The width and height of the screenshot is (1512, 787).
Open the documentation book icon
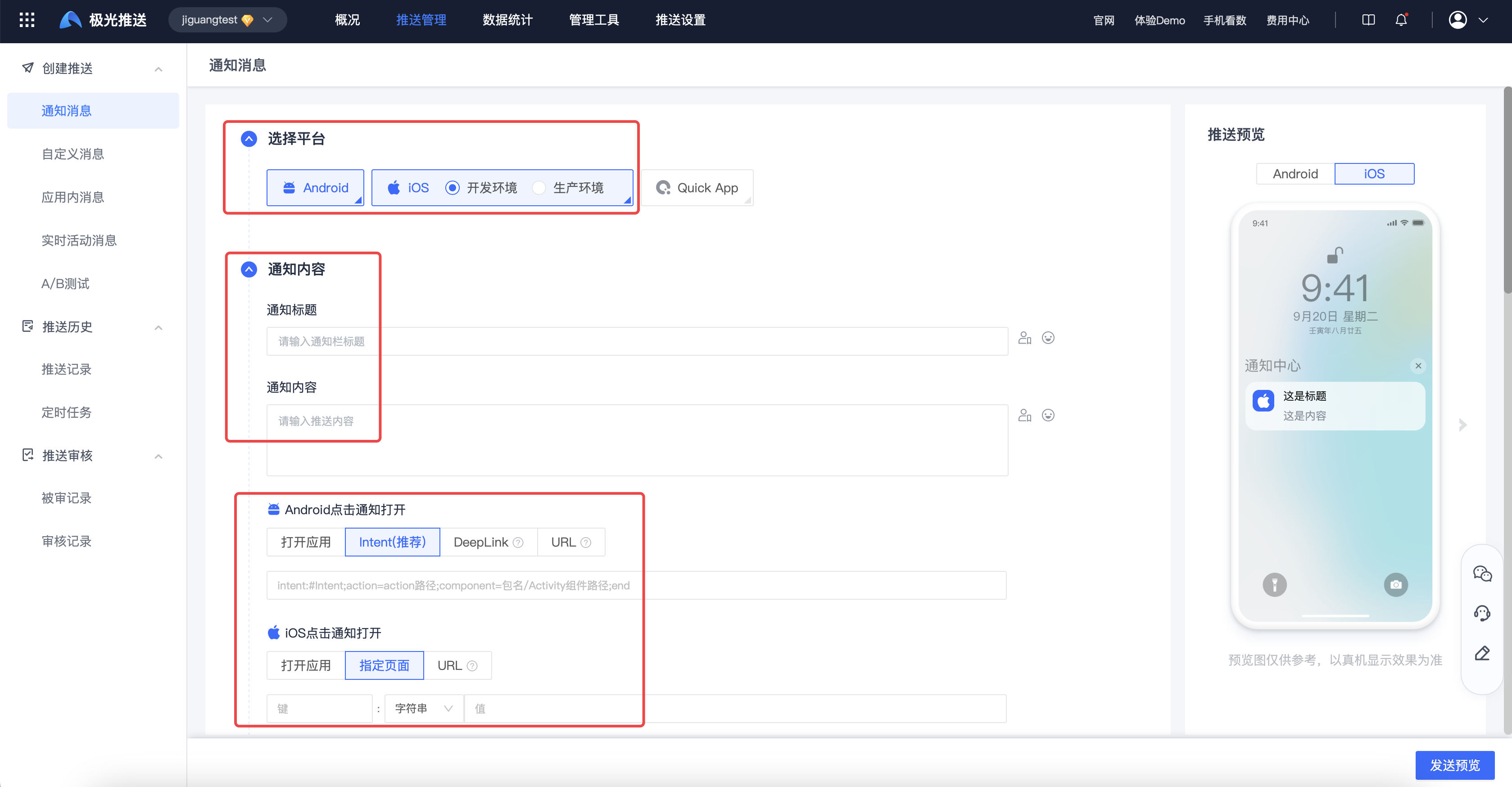(x=1368, y=20)
